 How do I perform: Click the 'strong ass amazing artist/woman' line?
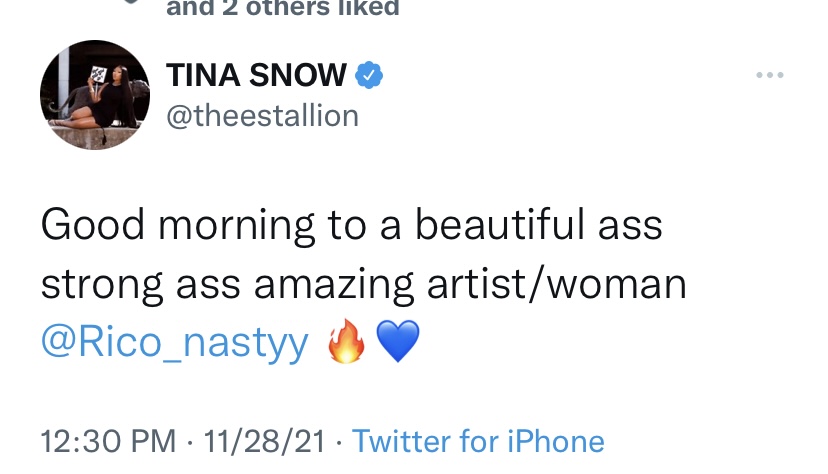pyautogui.click(x=364, y=284)
